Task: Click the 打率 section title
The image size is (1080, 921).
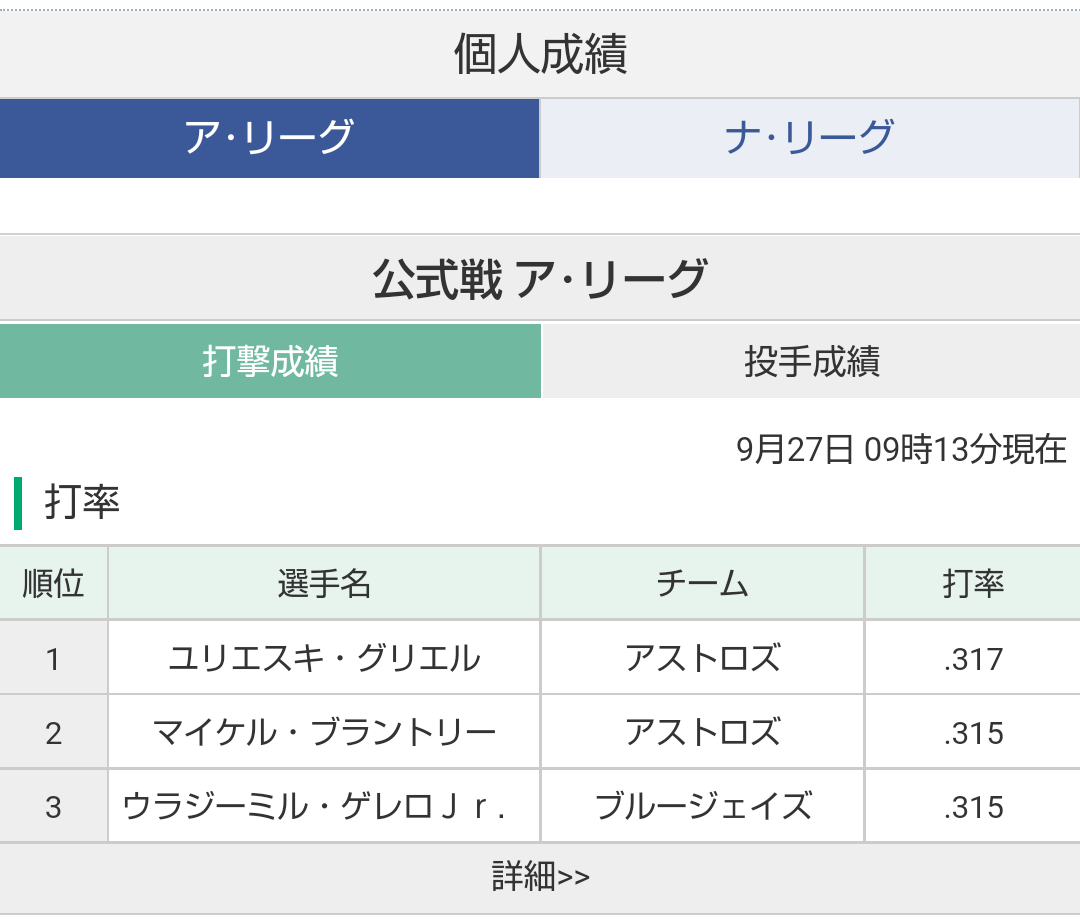Action: (x=82, y=501)
